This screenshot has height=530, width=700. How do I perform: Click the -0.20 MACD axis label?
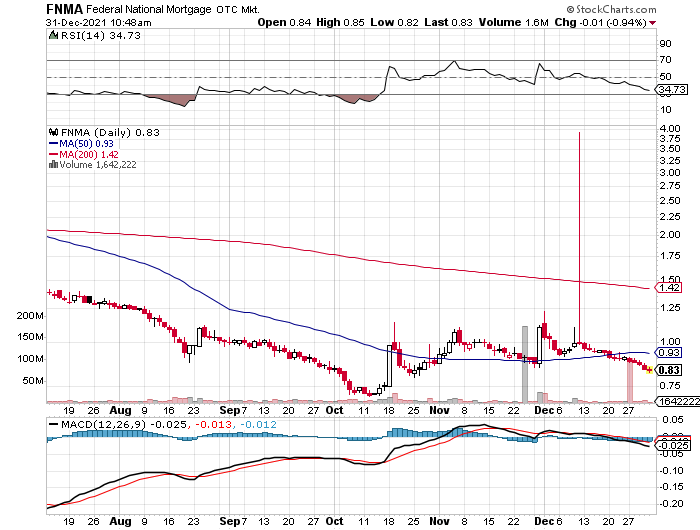(x=671, y=504)
